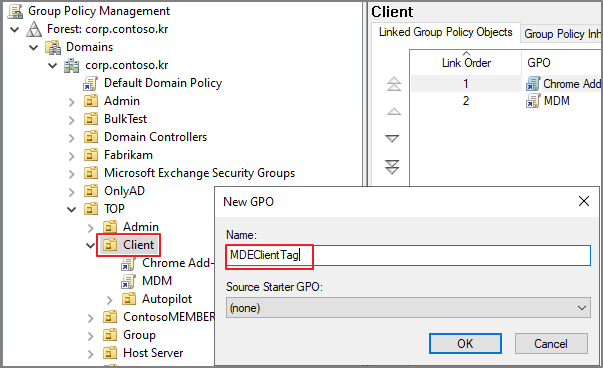The width and height of the screenshot is (603, 368).
Task: Click the BulkTest OU folder icon
Action: click(x=91, y=119)
